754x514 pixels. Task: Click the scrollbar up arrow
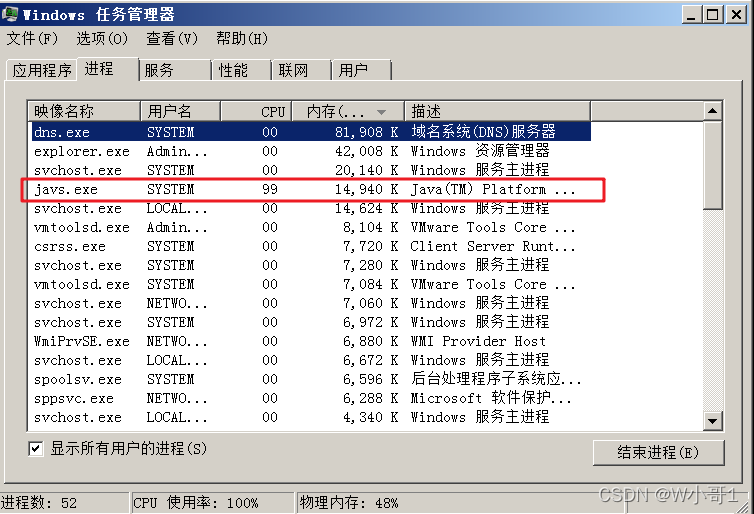pyautogui.click(x=712, y=112)
